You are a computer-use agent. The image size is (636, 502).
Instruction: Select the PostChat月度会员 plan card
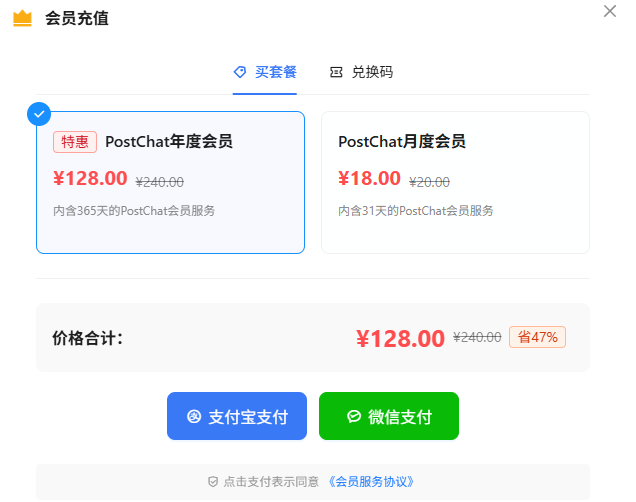pos(455,182)
